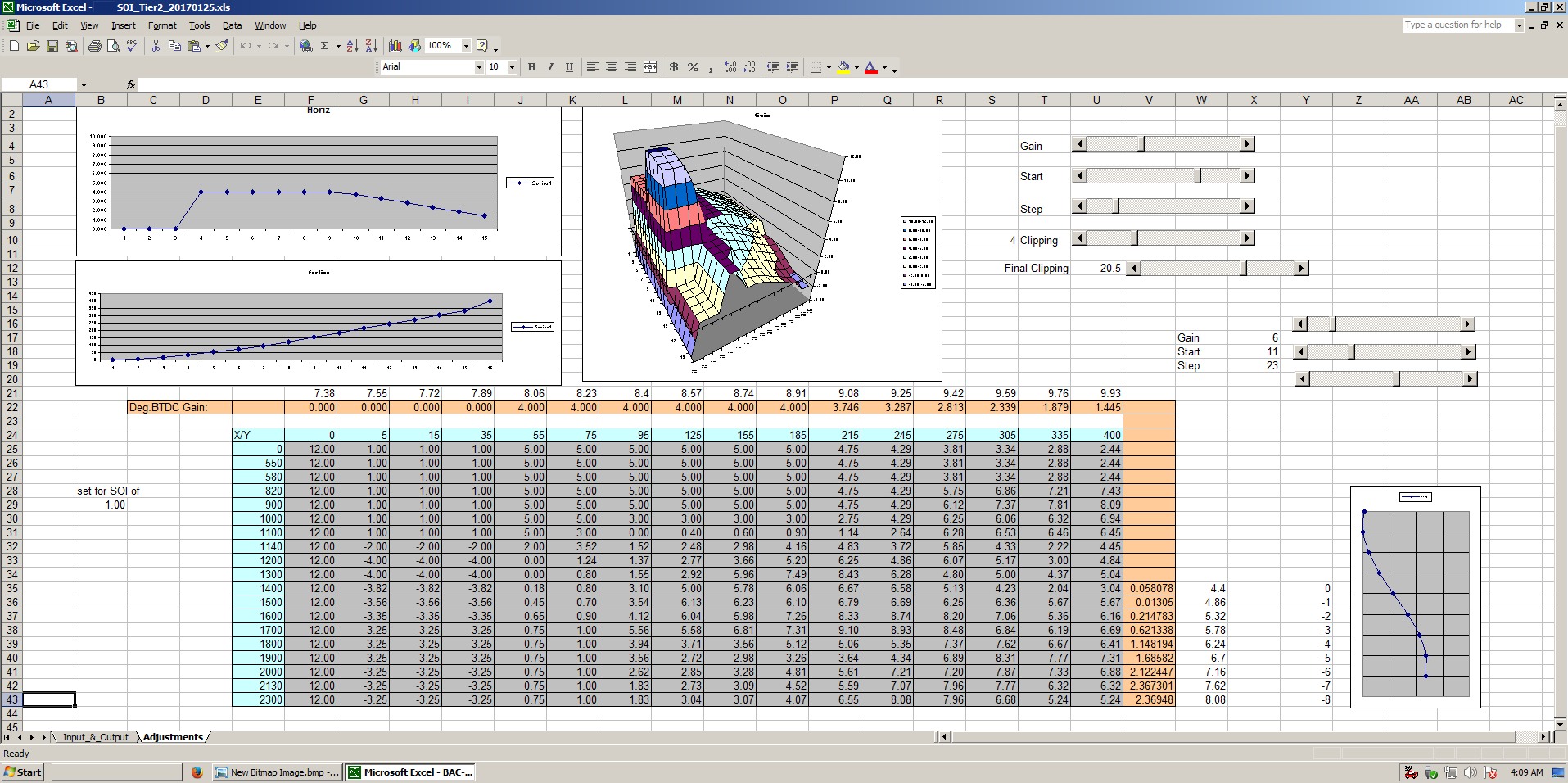The image size is (1568, 783).
Task: Align text left
Action: tap(592, 67)
